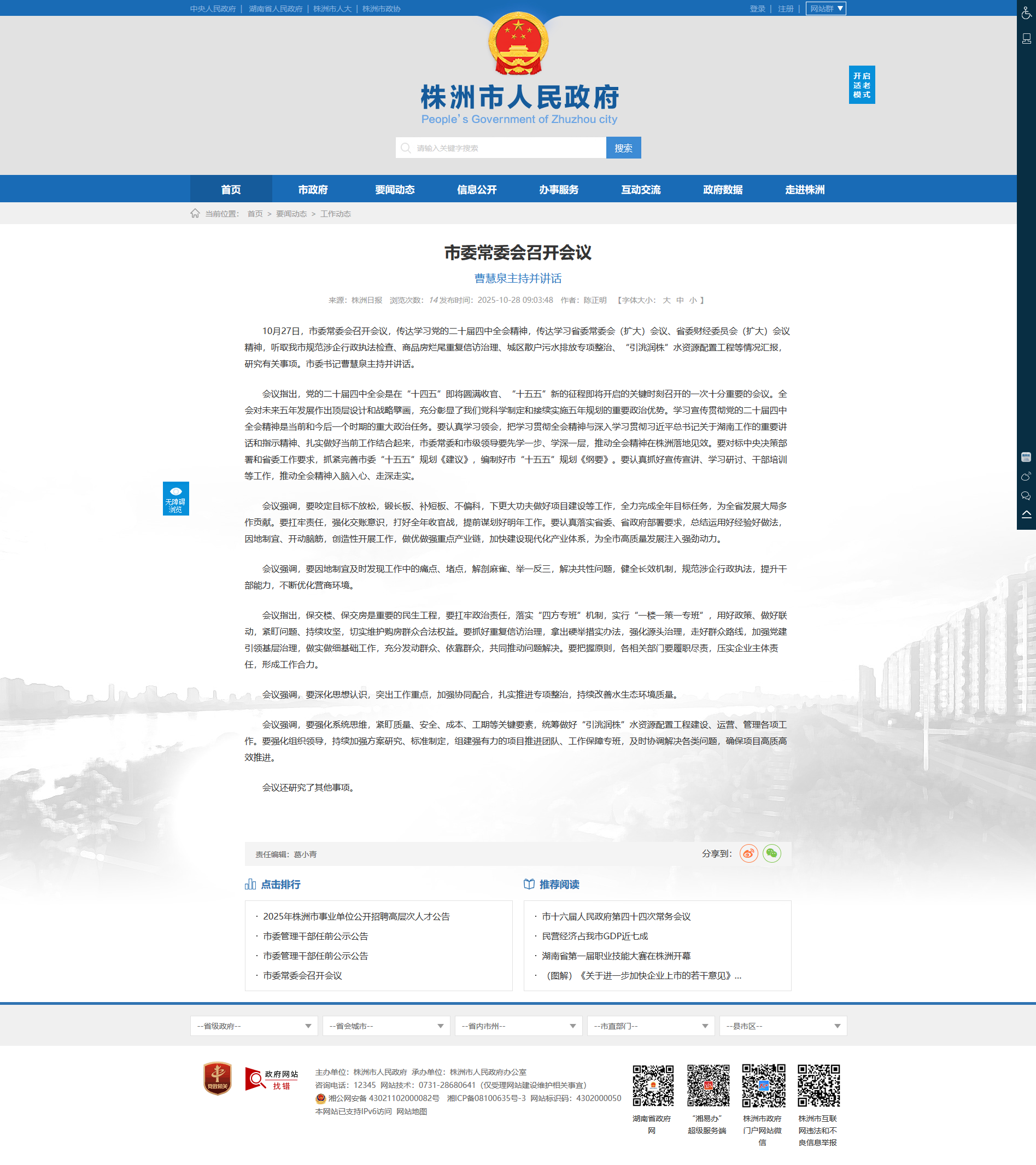Click the blue 搜索 search button
Image resolution: width=1036 pixels, height=1165 pixels.
coord(623,148)
